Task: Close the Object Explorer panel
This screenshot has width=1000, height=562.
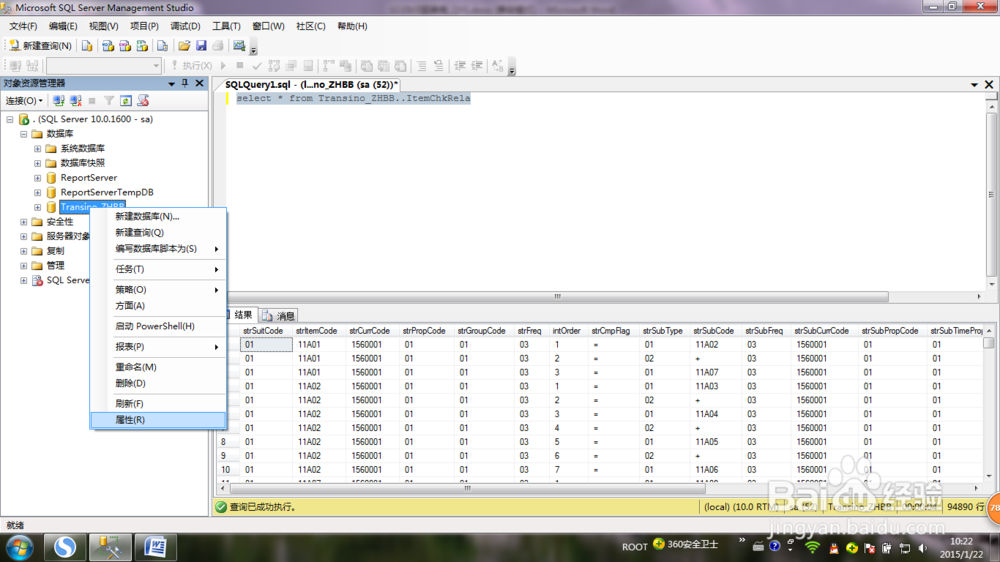Action: [x=200, y=84]
